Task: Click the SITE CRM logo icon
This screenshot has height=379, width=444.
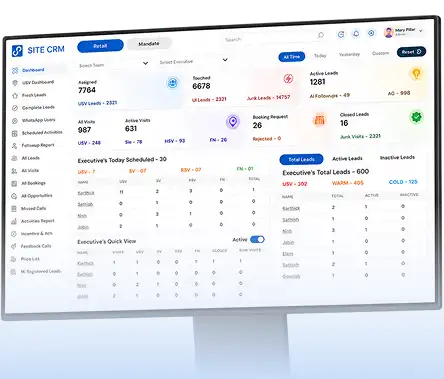Action: (x=17, y=51)
